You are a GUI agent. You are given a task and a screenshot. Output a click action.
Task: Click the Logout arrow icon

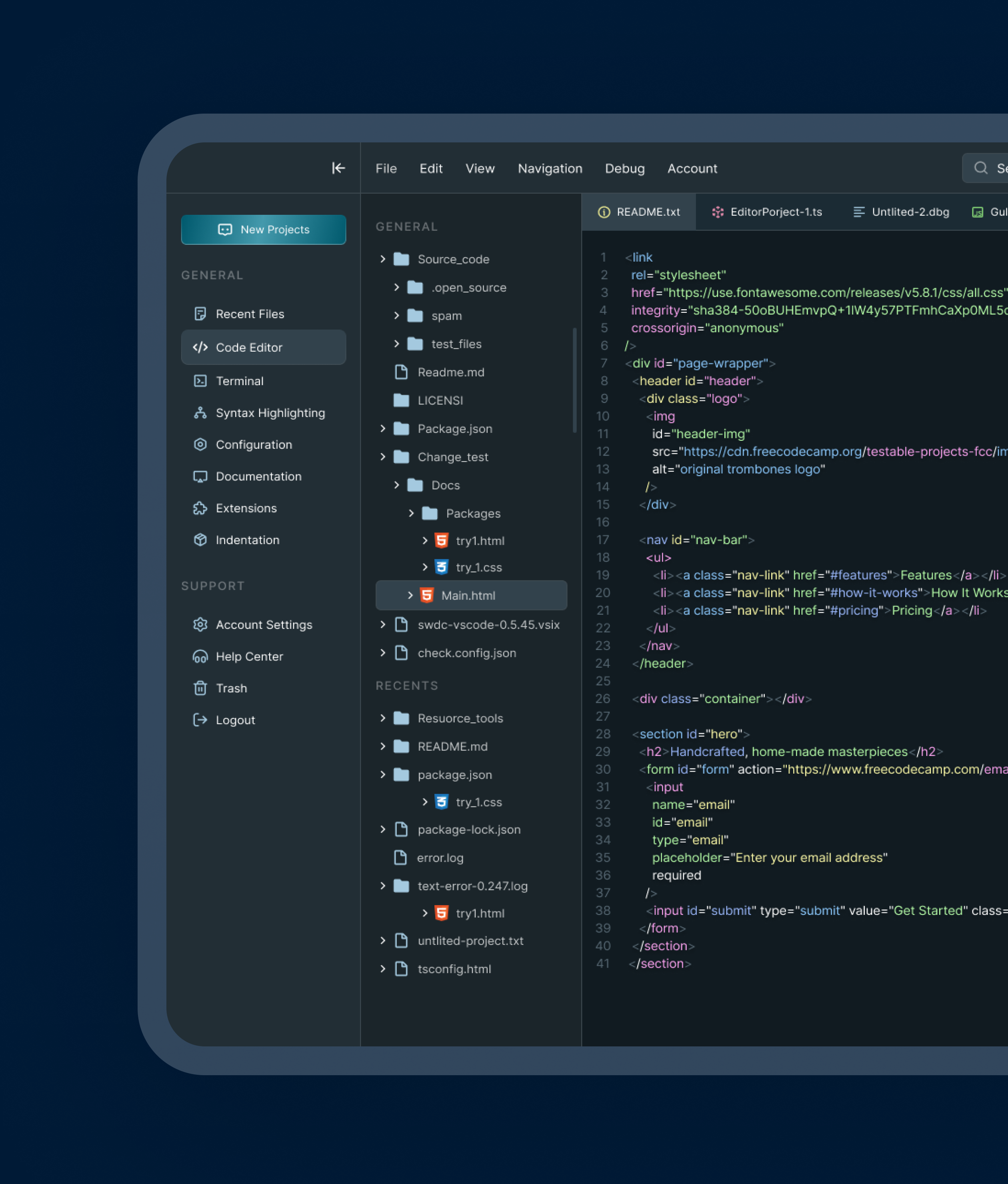[200, 720]
